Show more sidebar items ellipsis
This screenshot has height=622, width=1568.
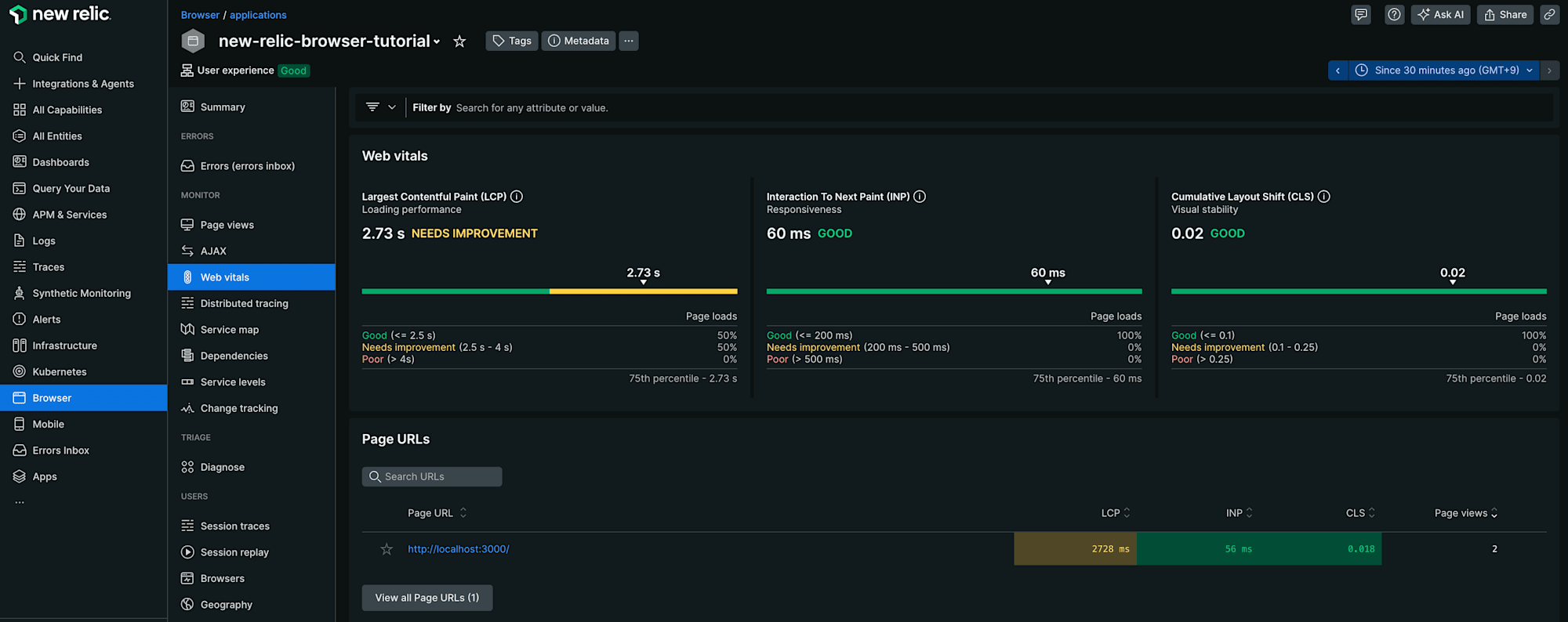click(x=20, y=502)
